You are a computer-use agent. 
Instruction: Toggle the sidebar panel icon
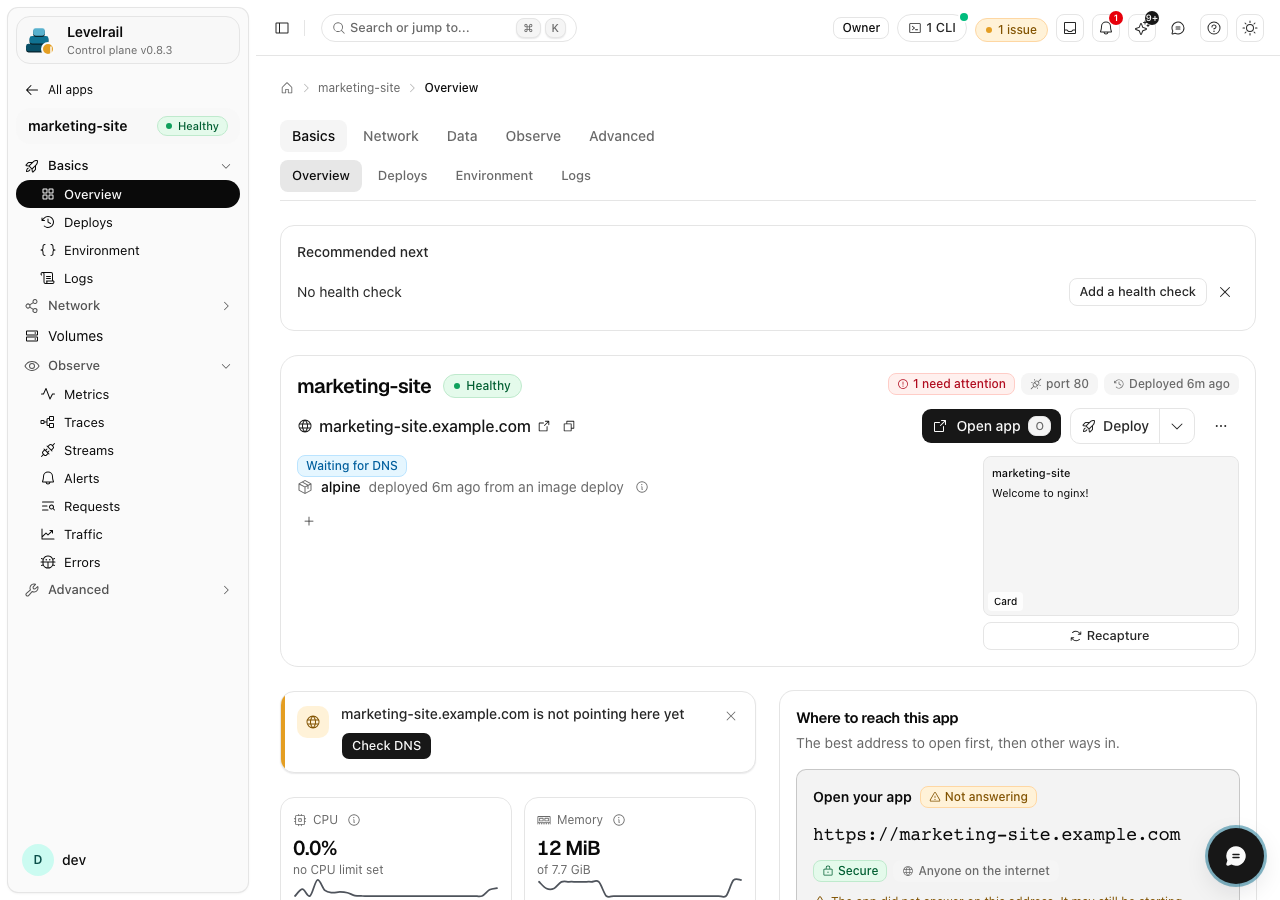[282, 28]
